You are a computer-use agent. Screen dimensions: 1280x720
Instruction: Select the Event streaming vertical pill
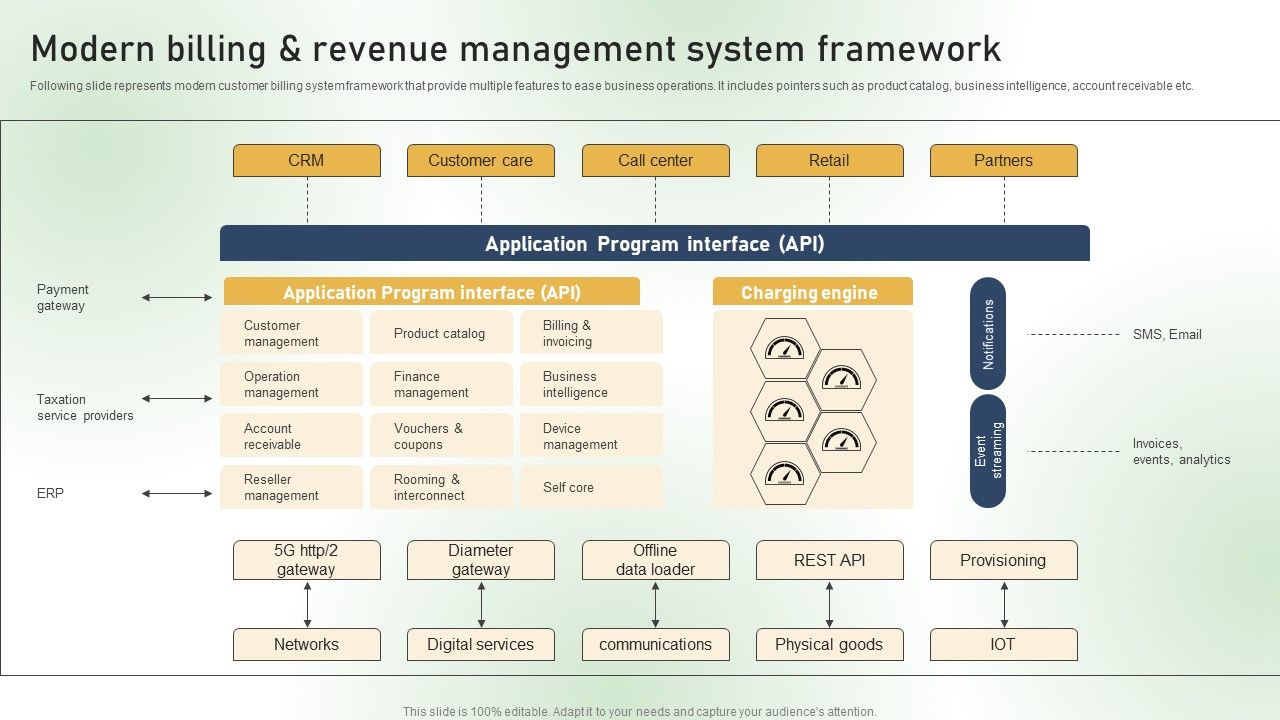(x=988, y=451)
